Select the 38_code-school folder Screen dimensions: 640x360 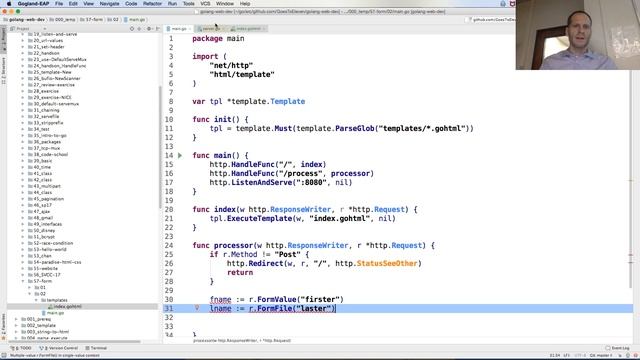(x=48, y=154)
